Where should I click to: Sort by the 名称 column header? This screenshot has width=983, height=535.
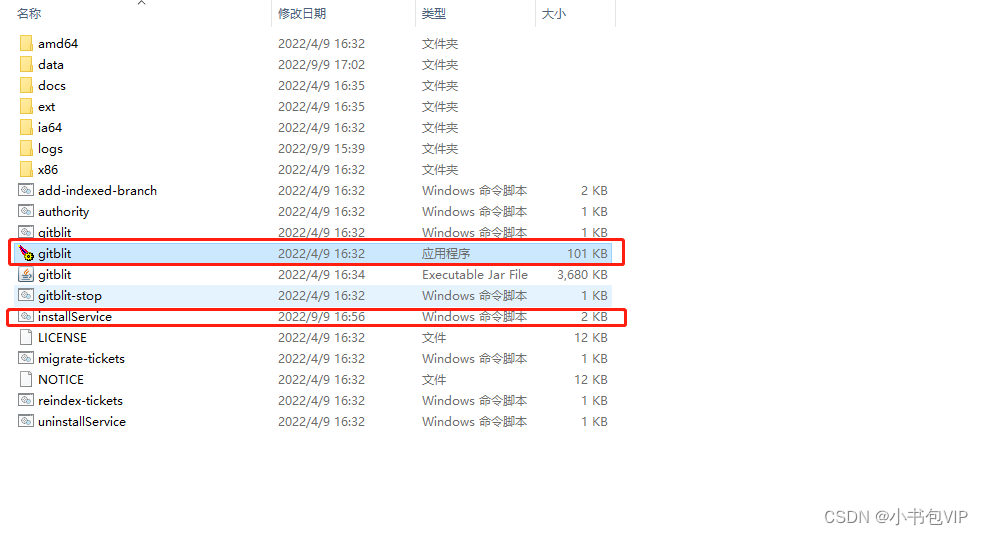[29, 13]
